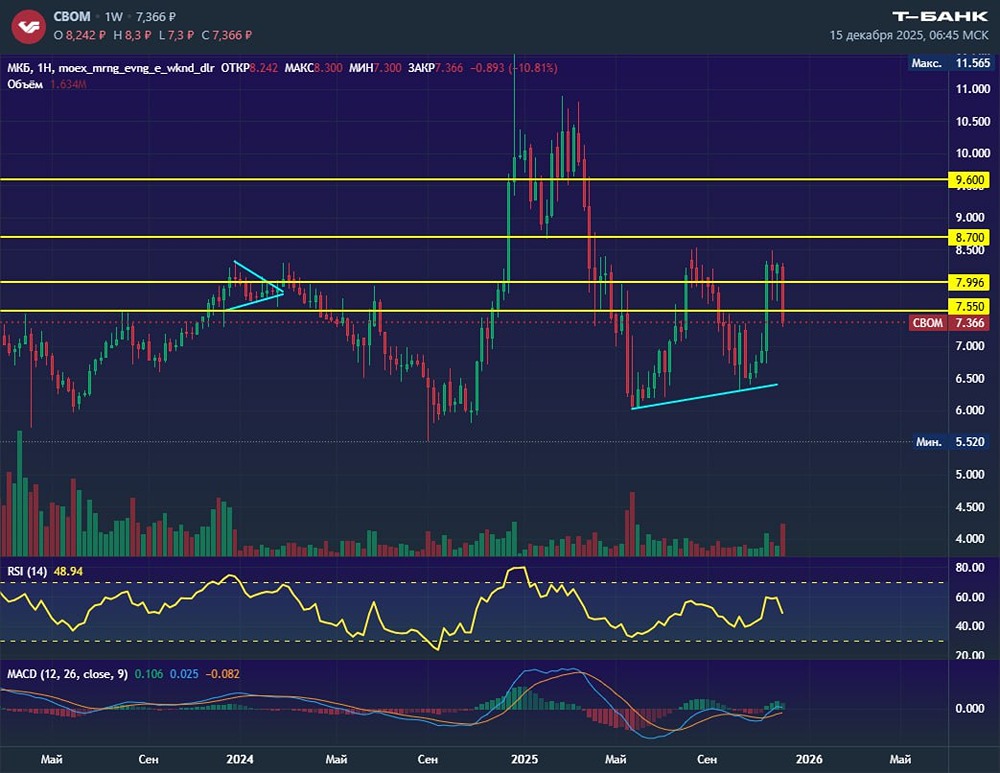Viewport: 1000px width, 773px height.
Task: Click the 2026 label on the time axis
Action: pos(809,759)
